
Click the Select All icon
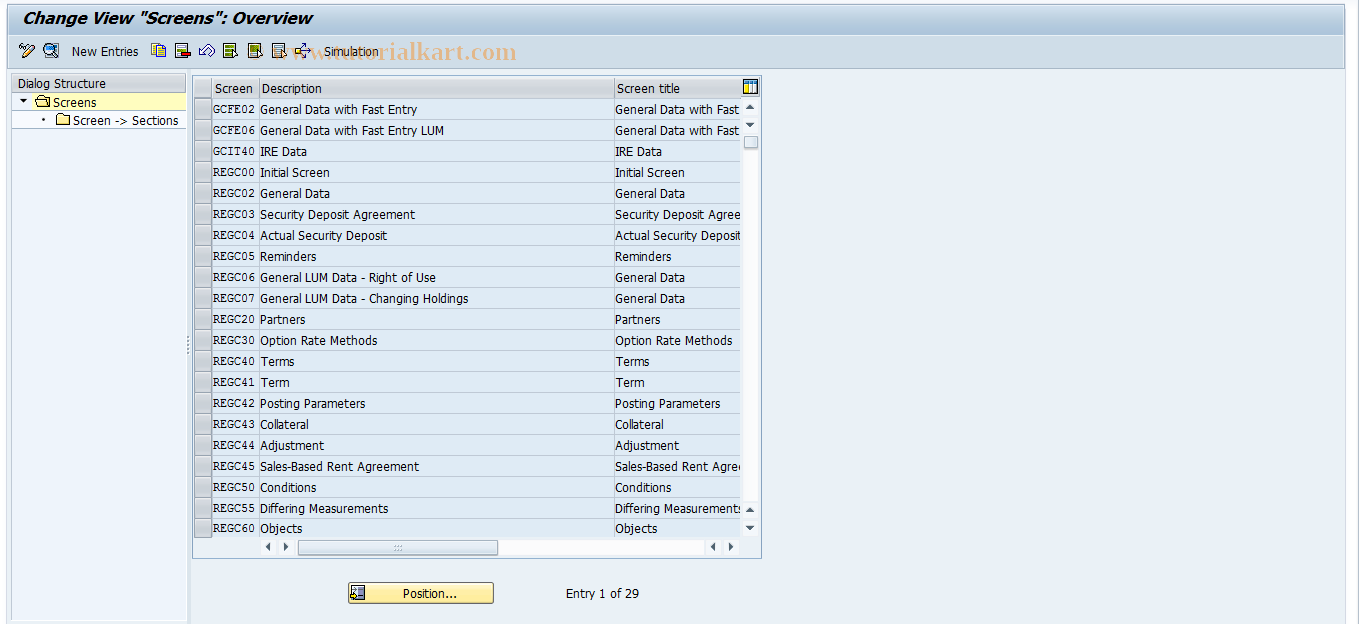click(x=231, y=51)
